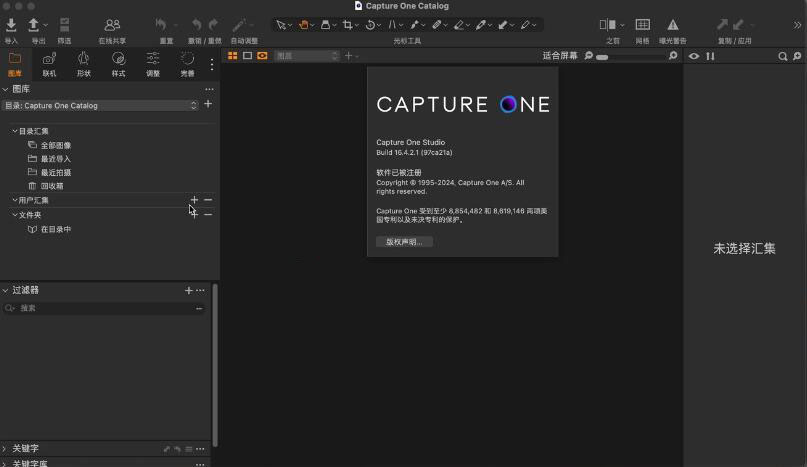
Task: Click the Copyright notice (版权声明...) button
Action: coord(405,242)
